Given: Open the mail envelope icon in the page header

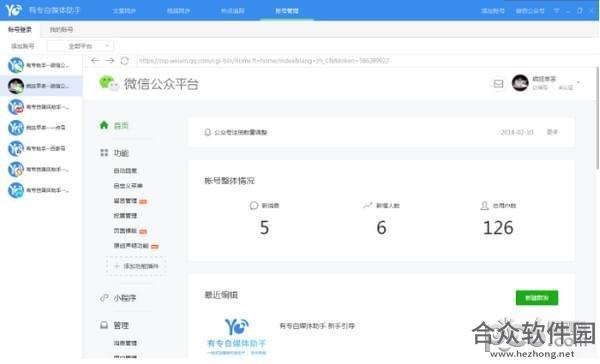Looking at the screenshot, I should (x=498, y=83).
